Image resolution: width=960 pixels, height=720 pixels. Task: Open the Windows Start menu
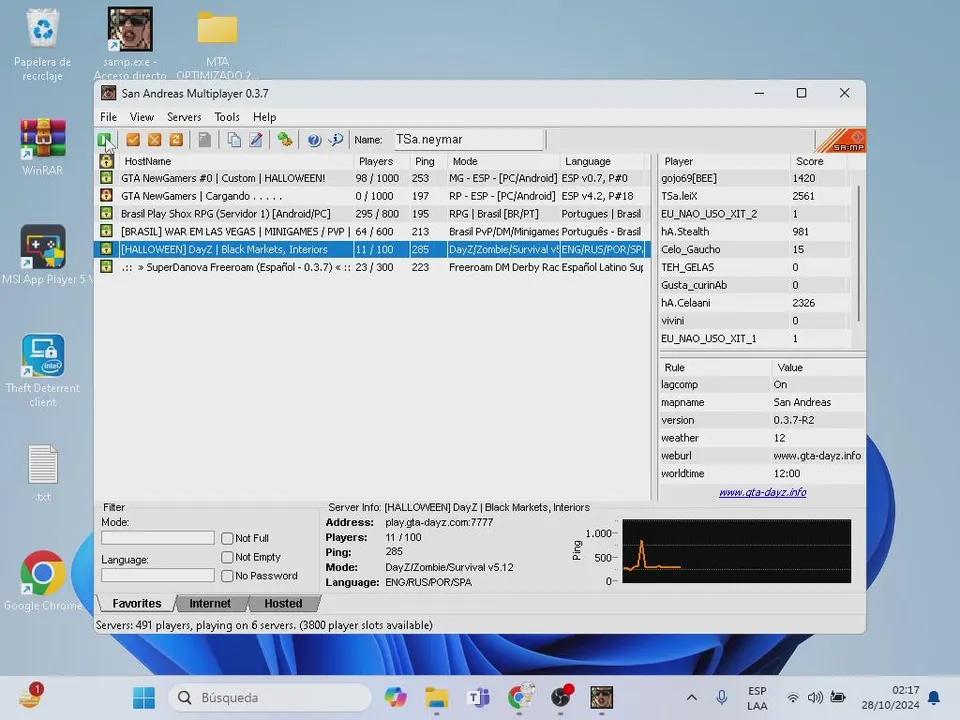pyautogui.click(x=144, y=697)
